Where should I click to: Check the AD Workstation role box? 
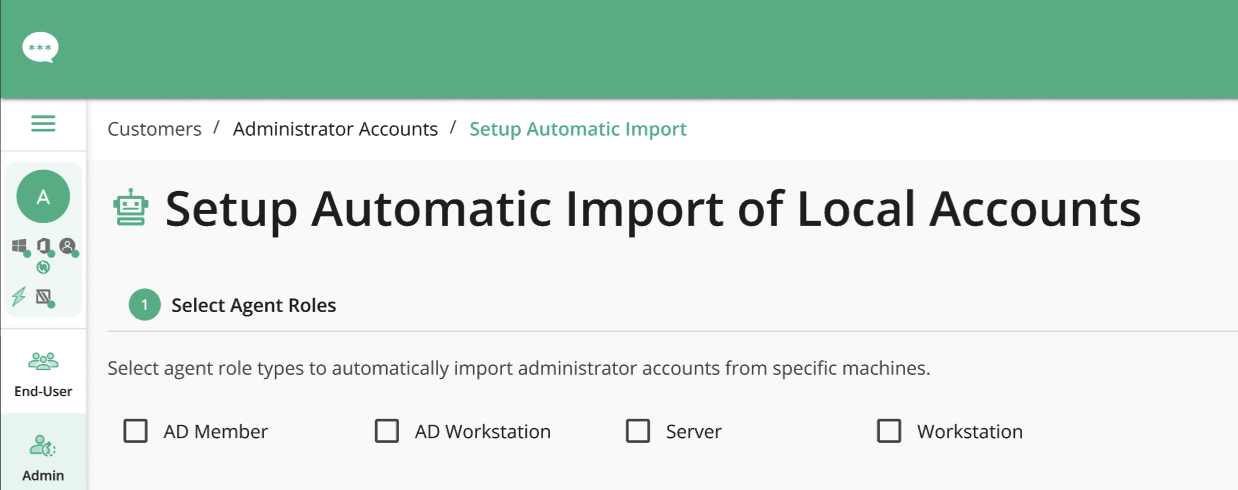click(x=386, y=431)
